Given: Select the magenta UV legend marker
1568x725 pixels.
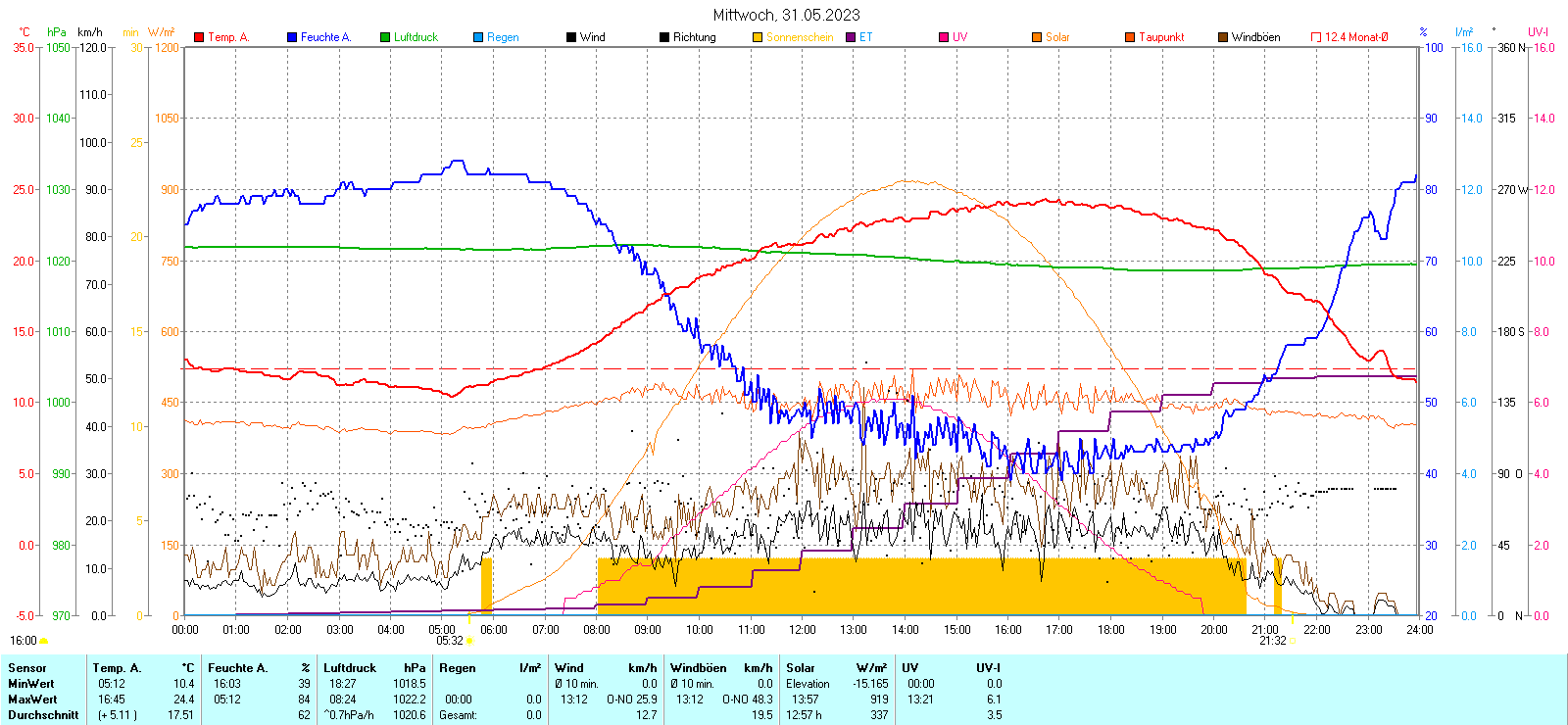Looking at the screenshot, I should [944, 37].
